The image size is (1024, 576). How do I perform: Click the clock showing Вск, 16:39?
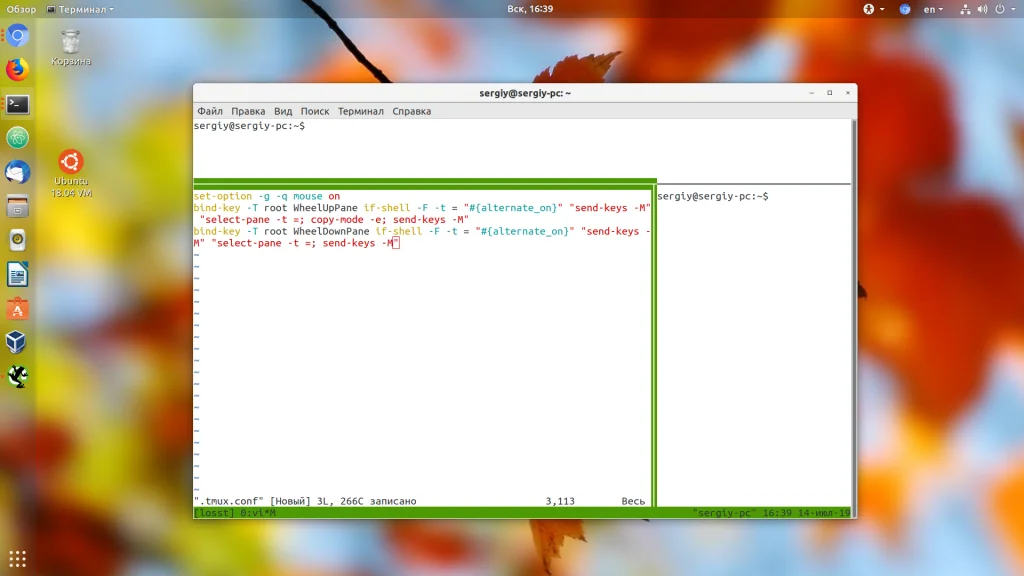(x=530, y=9)
